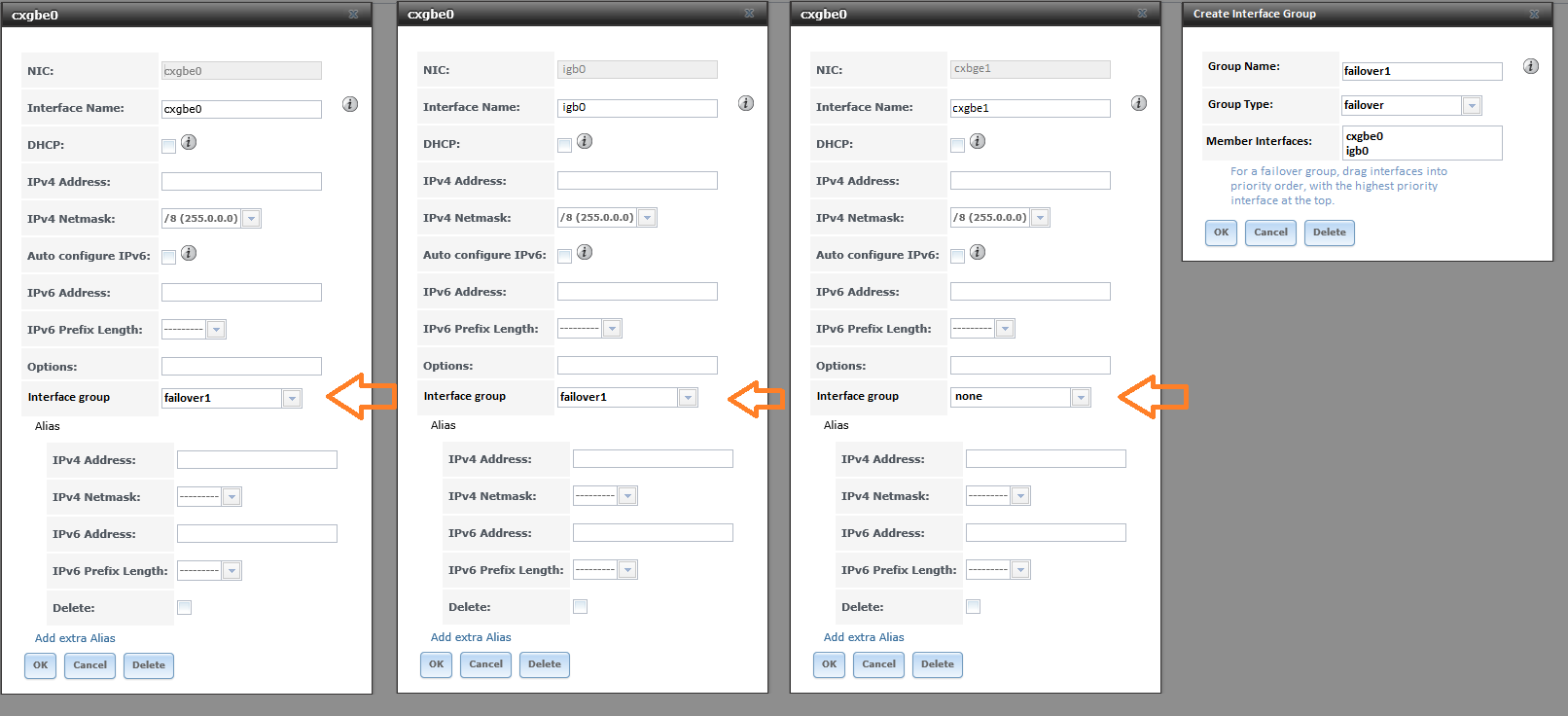Open the Group Type failover dropdown
Viewport: 1568px width, 716px height.
(x=1472, y=105)
